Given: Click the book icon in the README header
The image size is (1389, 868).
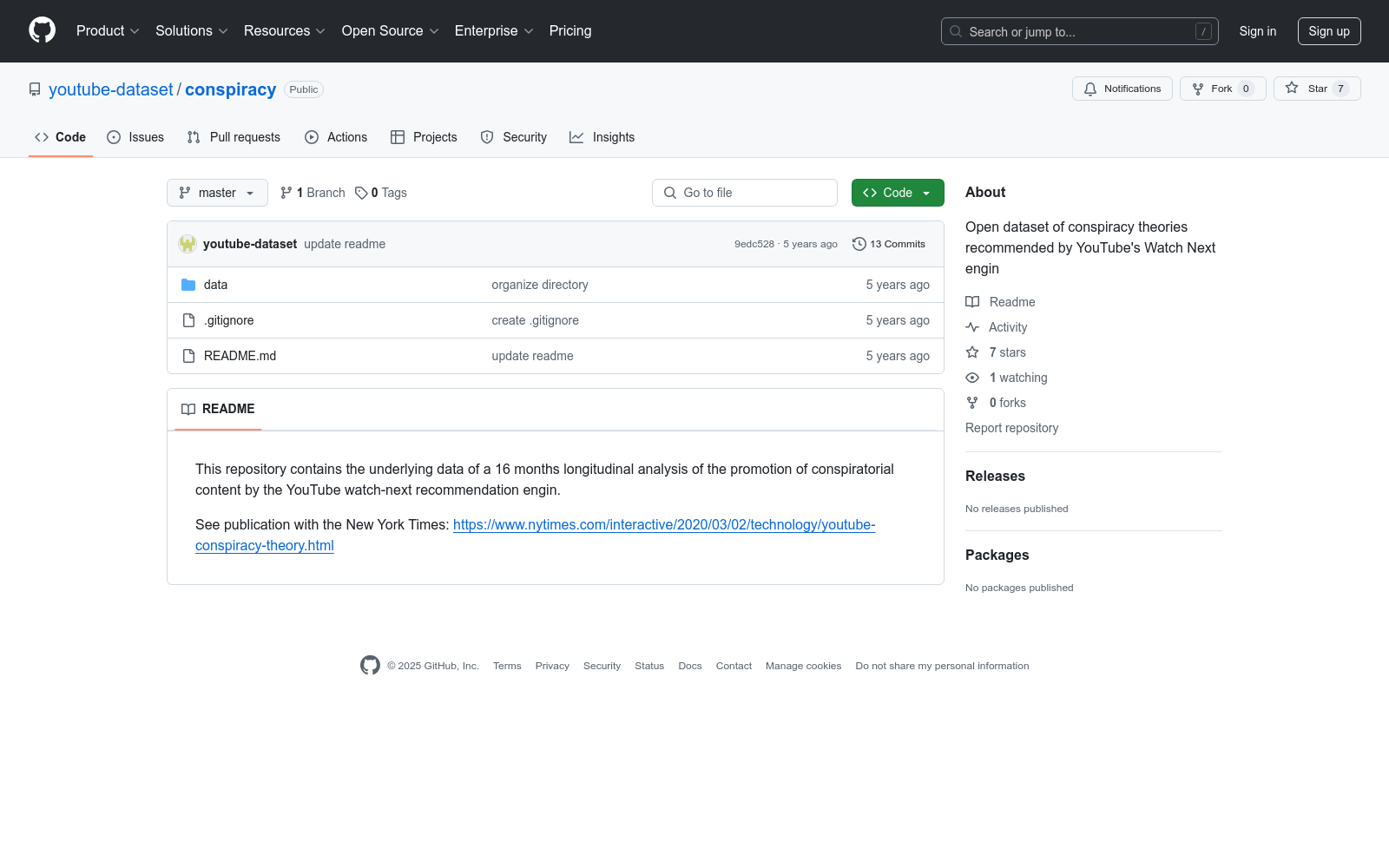Looking at the screenshot, I should pyautogui.click(x=188, y=409).
